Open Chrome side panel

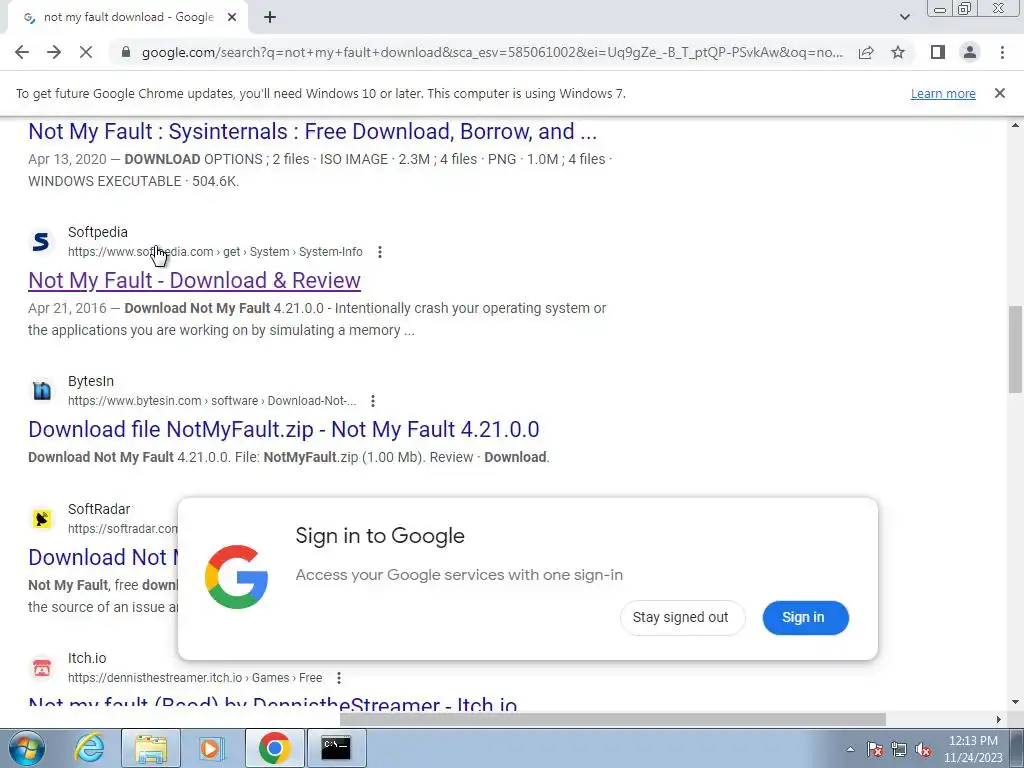938,52
